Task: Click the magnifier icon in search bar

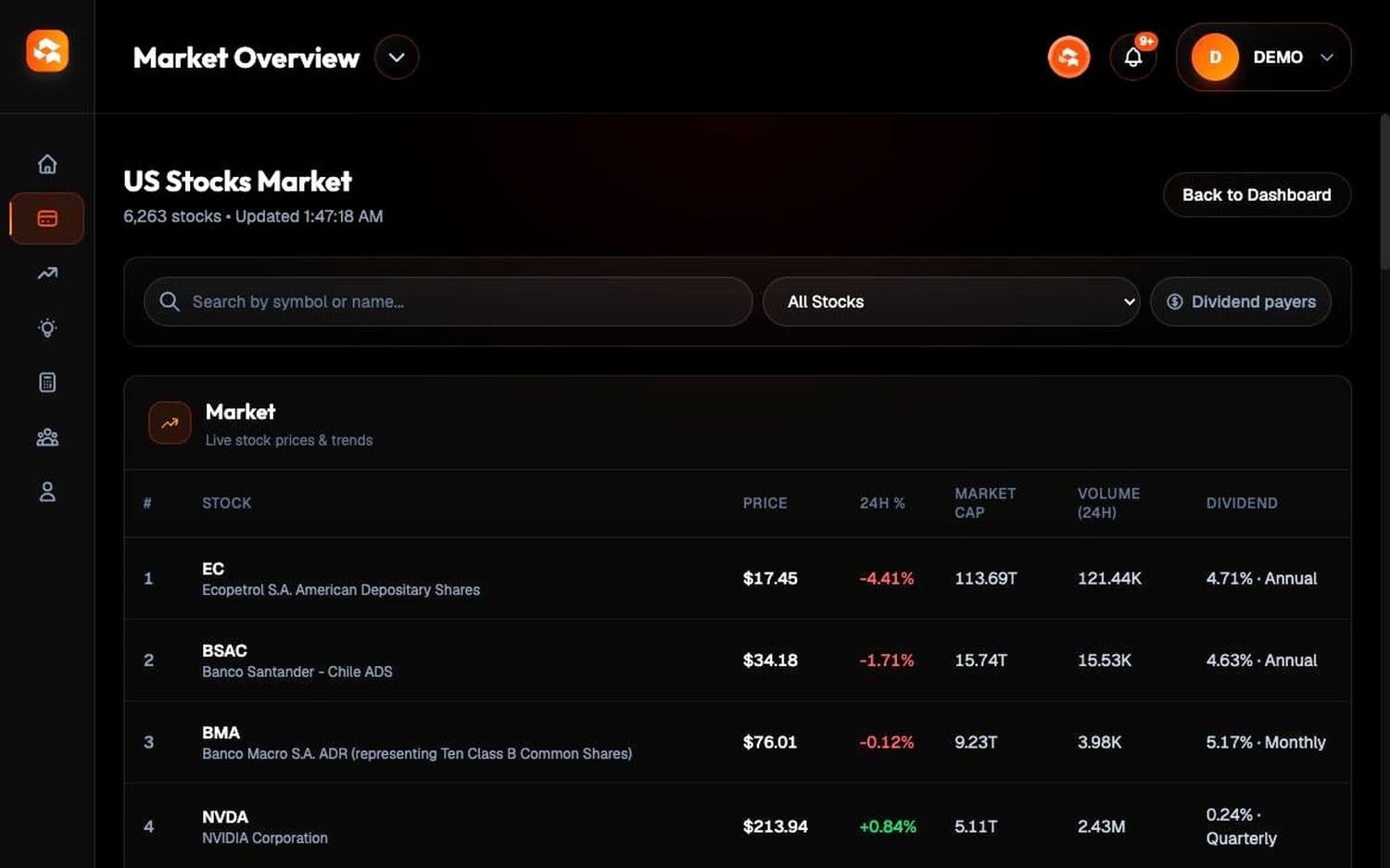Action: [x=170, y=302]
